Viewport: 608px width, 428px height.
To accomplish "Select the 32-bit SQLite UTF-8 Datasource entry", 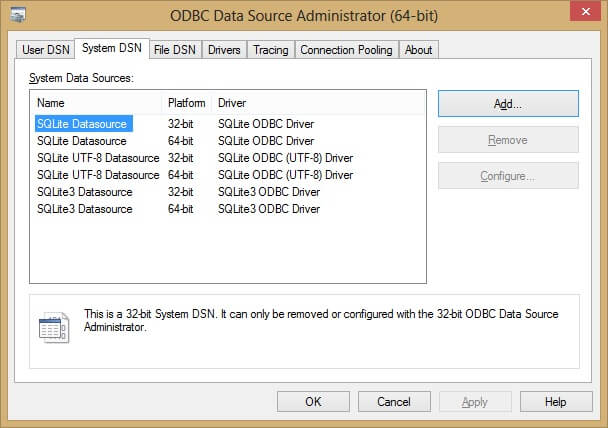I will (98, 158).
